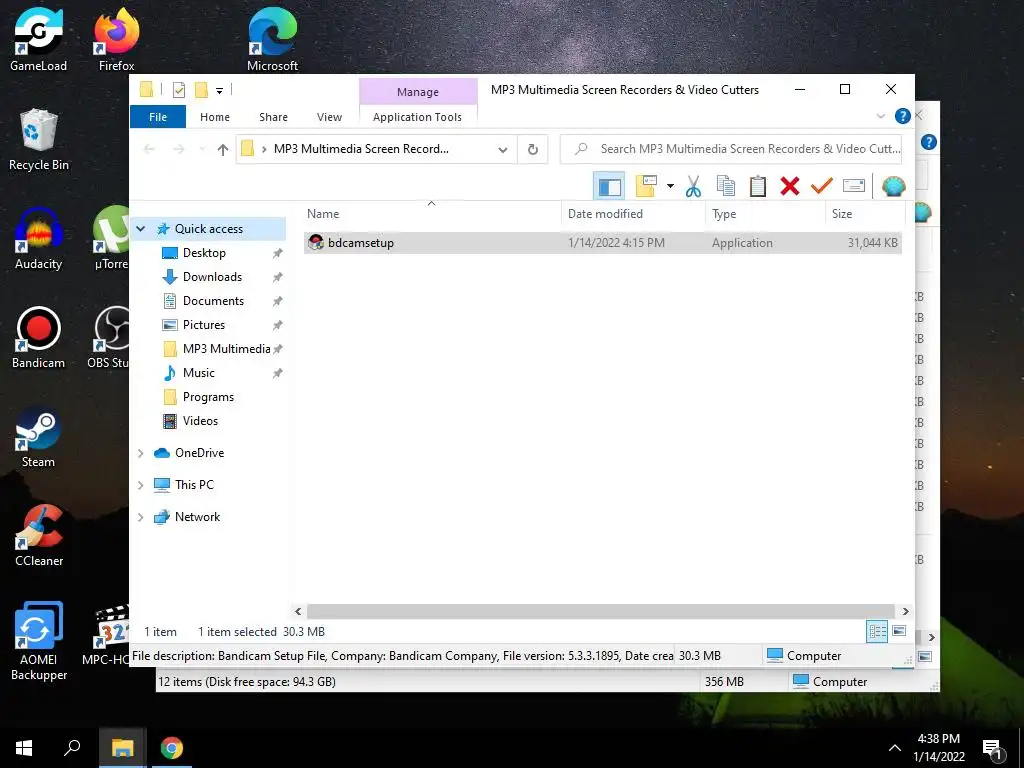This screenshot has width=1024, height=768.
Task: Select the CCleaner desktop shortcut
Action: click(39, 536)
